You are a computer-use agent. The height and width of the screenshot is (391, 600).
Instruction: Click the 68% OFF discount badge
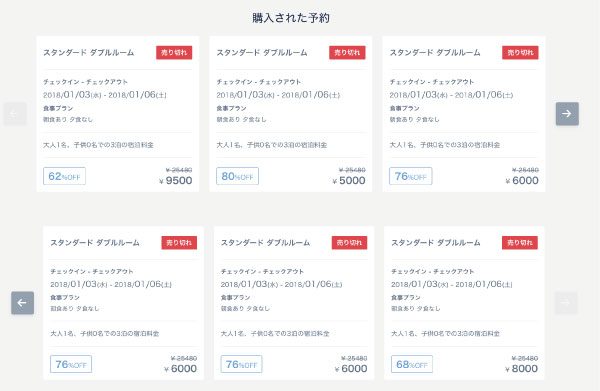click(x=412, y=364)
